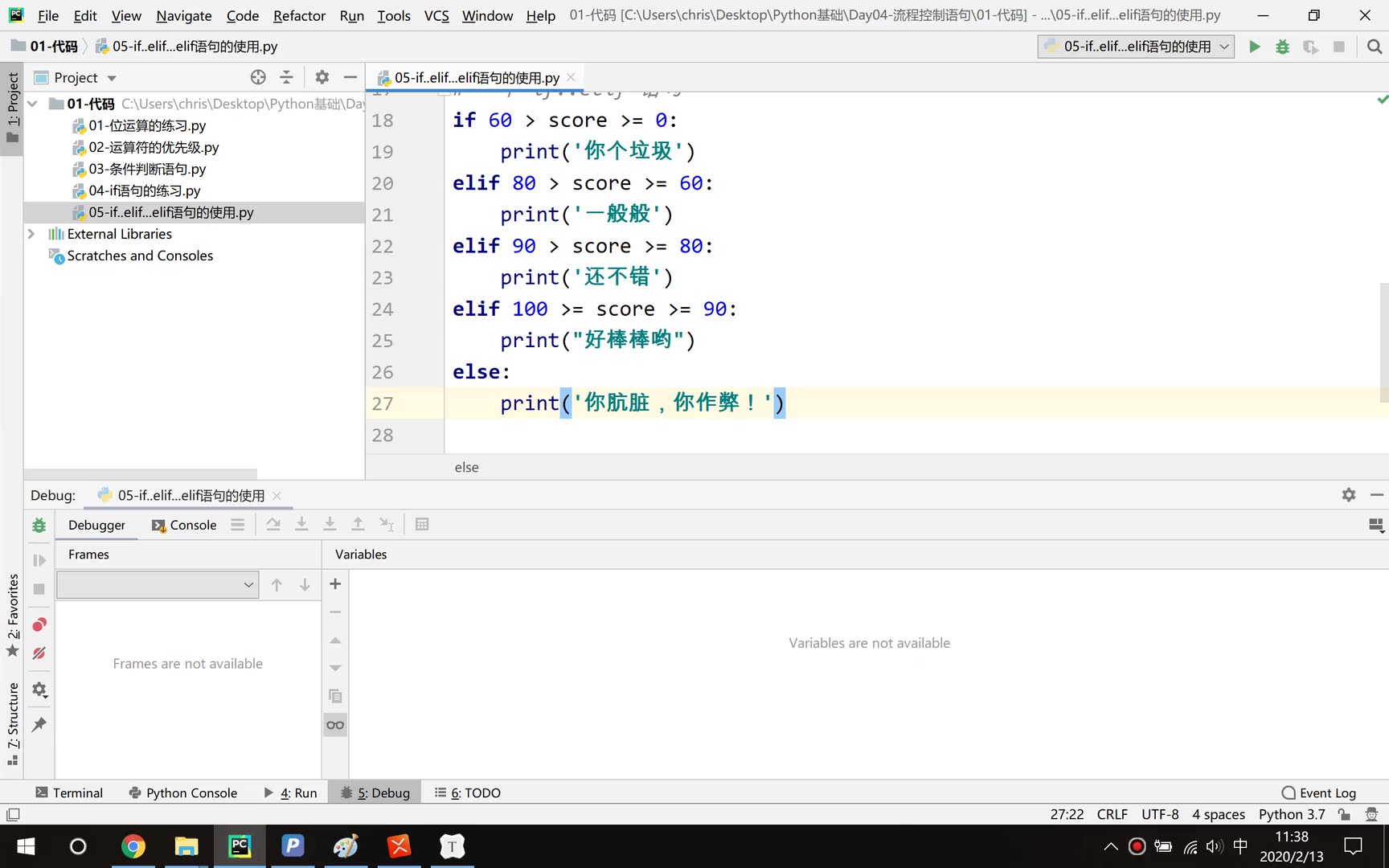Toggle the watches view glasses icon
The image size is (1389, 868).
335,725
